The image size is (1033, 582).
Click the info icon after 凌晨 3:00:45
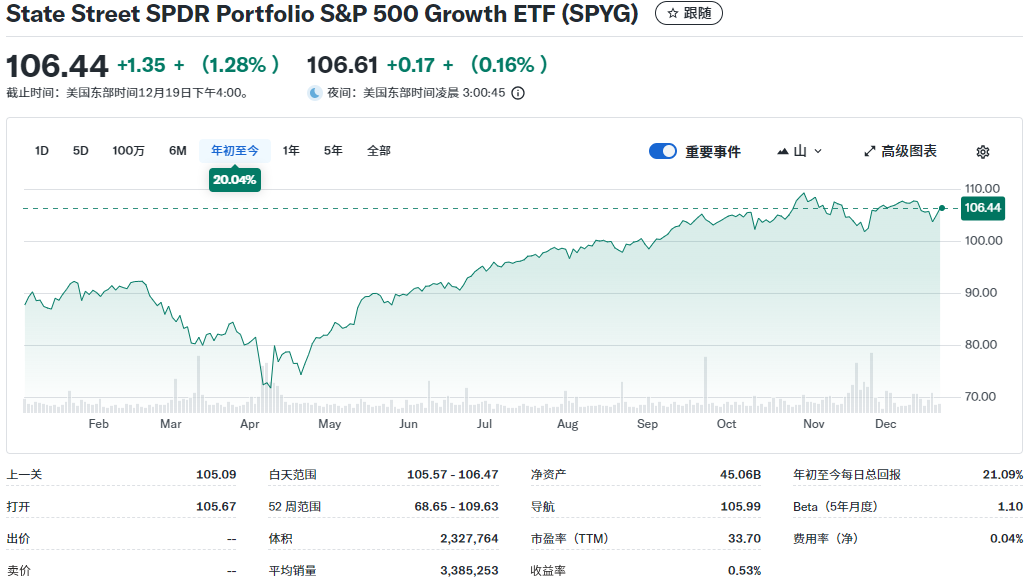click(516, 92)
